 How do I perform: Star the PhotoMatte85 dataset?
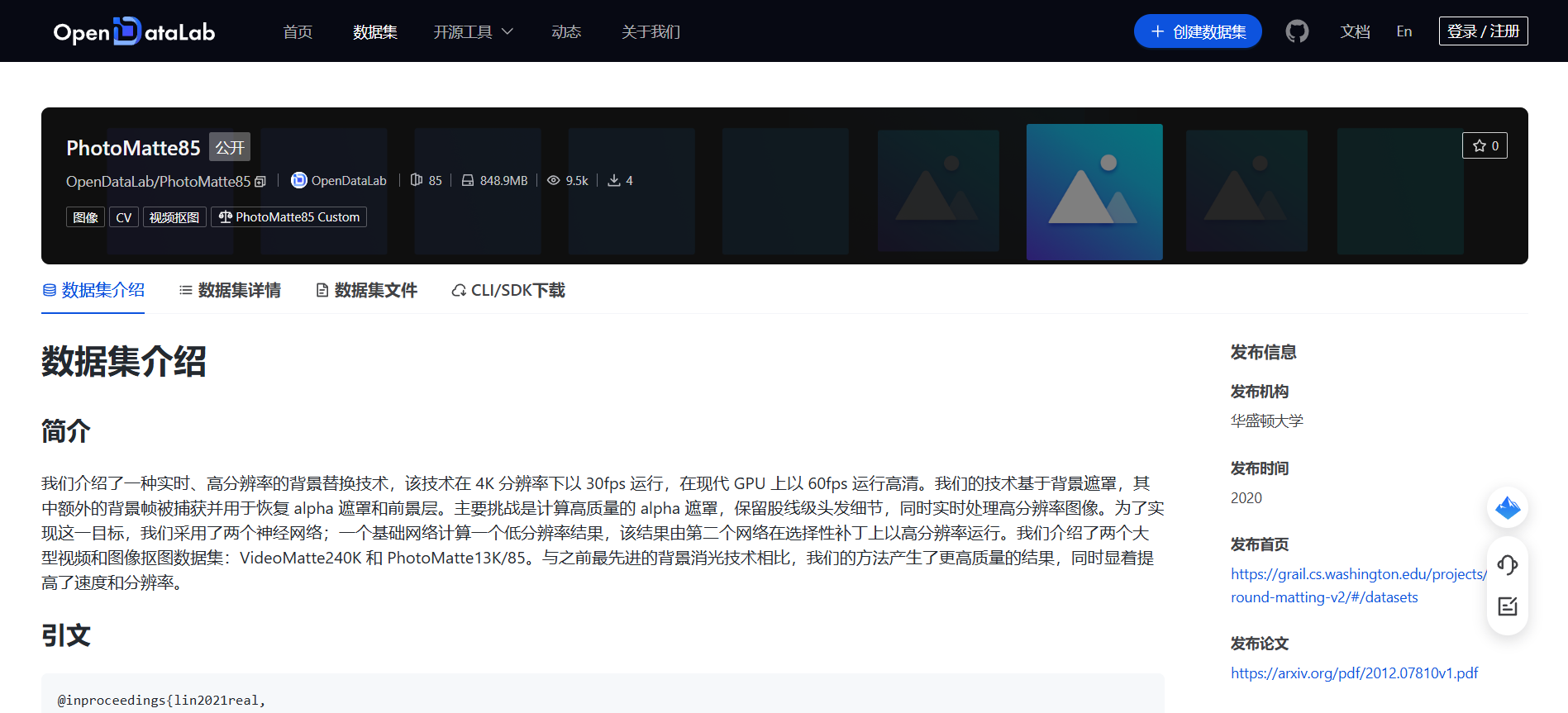tap(1485, 145)
